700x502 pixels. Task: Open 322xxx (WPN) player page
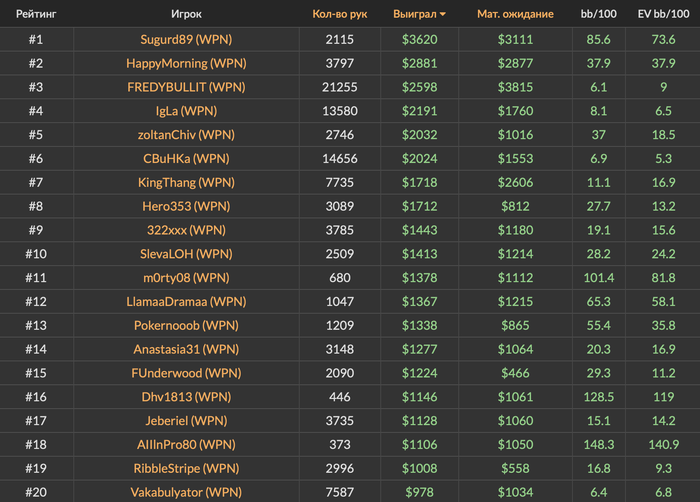click(x=186, y=230)
